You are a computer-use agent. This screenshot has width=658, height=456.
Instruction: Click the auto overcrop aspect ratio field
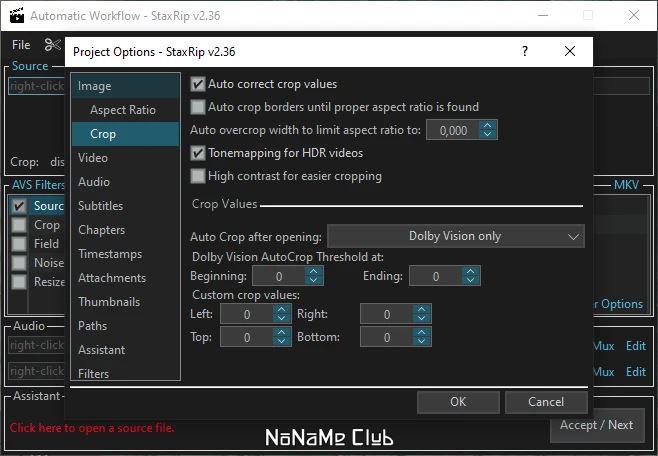[453, 130]
